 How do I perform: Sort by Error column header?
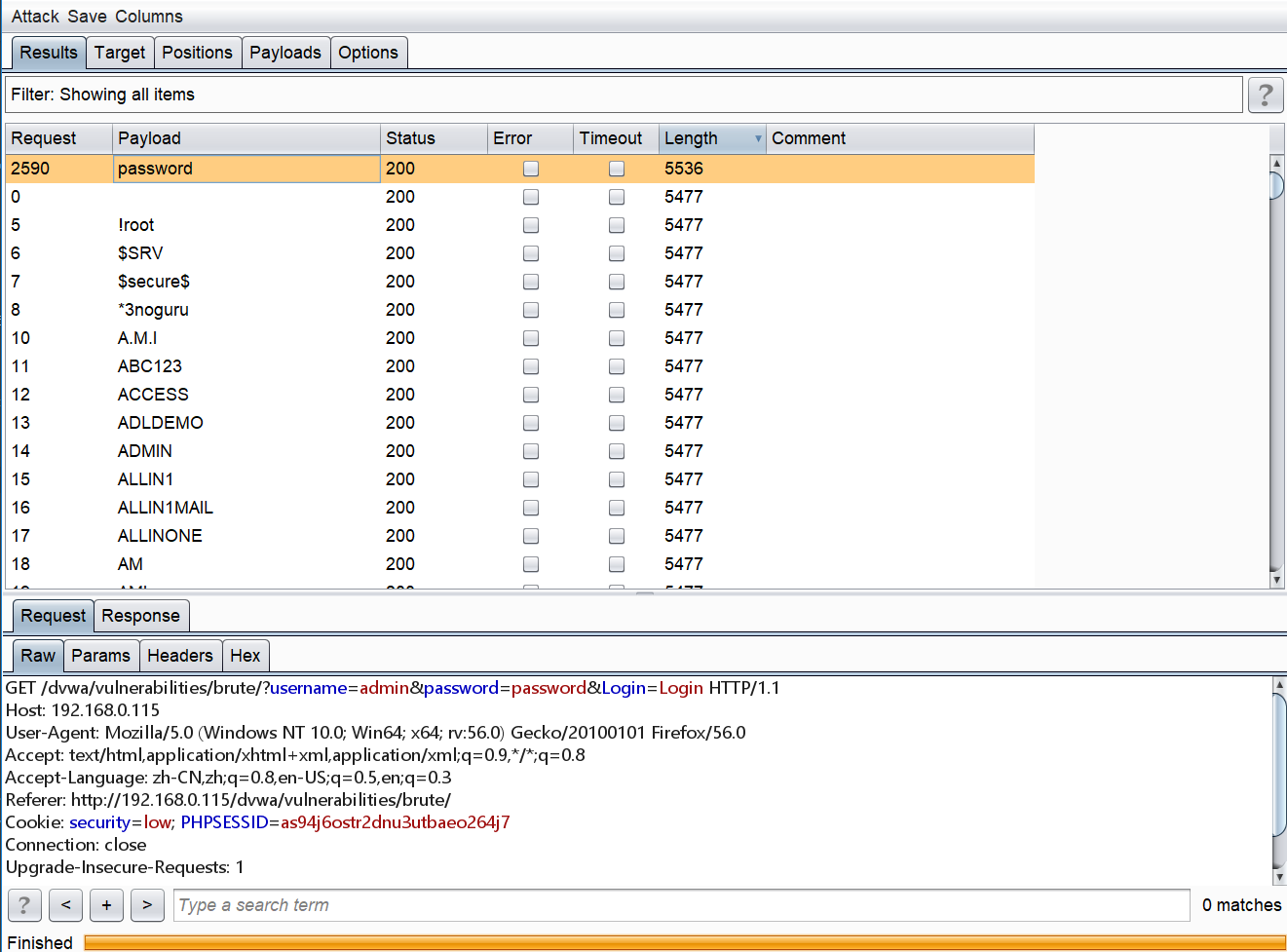point(530,138)
